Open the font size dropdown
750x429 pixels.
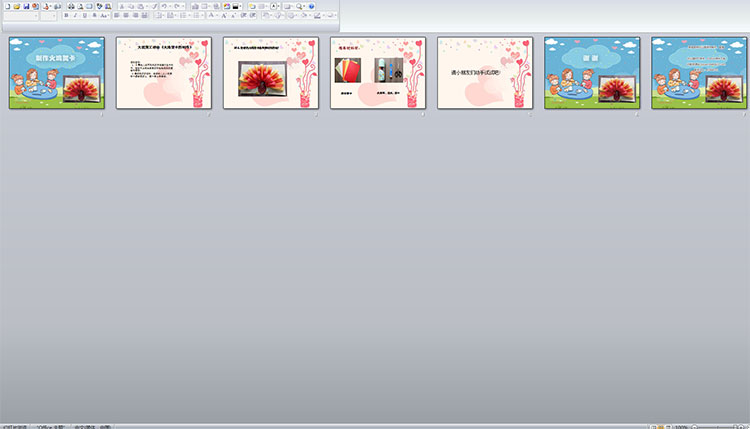[54, 16]
